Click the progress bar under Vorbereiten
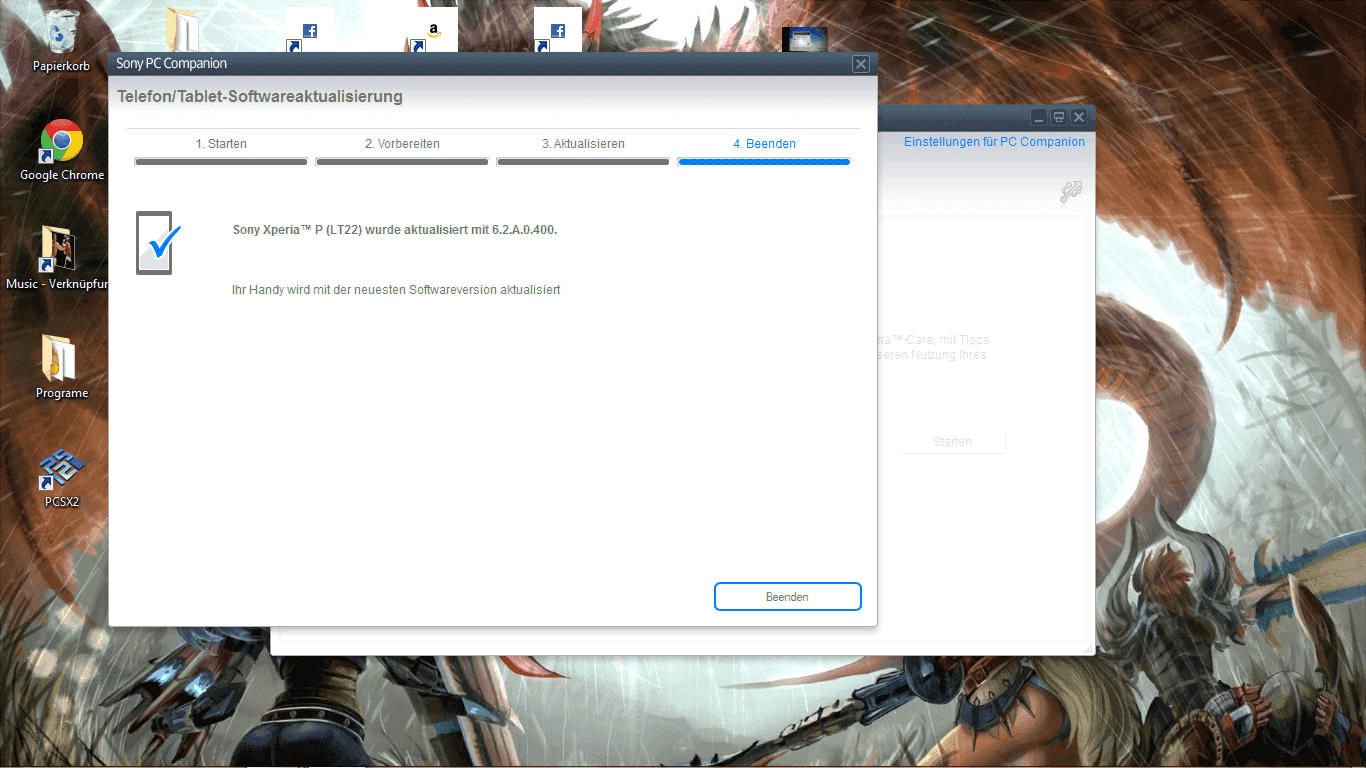1366x768 pixels. pyautogui.click(x=402, y=161)
